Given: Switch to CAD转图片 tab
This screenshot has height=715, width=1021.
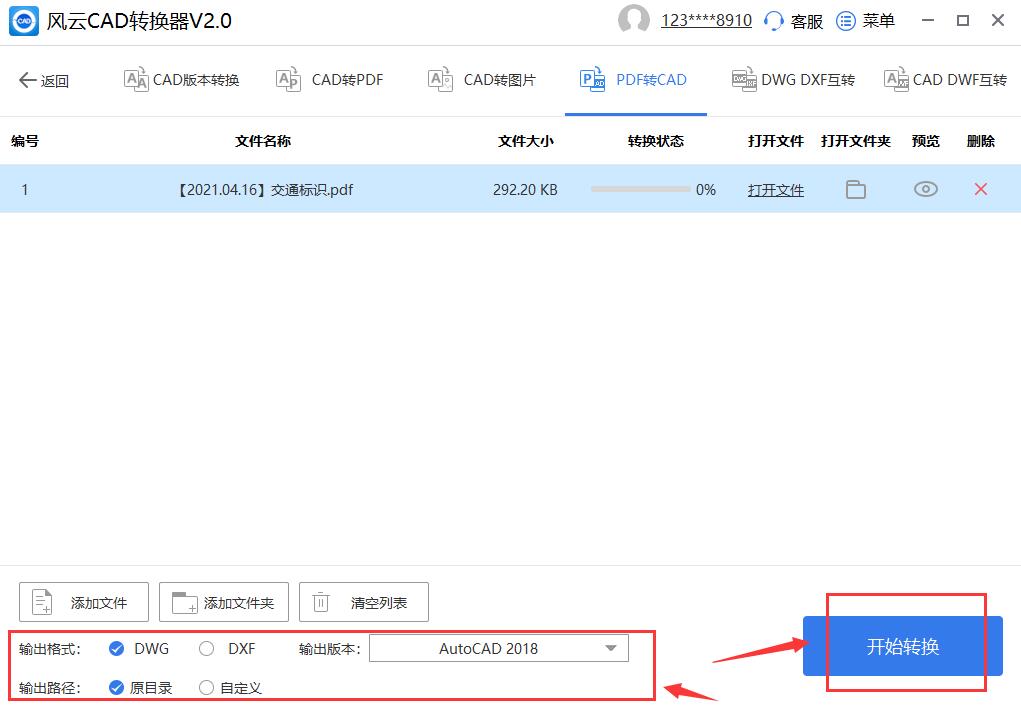Looking at the screenshot, I should click(482, 80).
